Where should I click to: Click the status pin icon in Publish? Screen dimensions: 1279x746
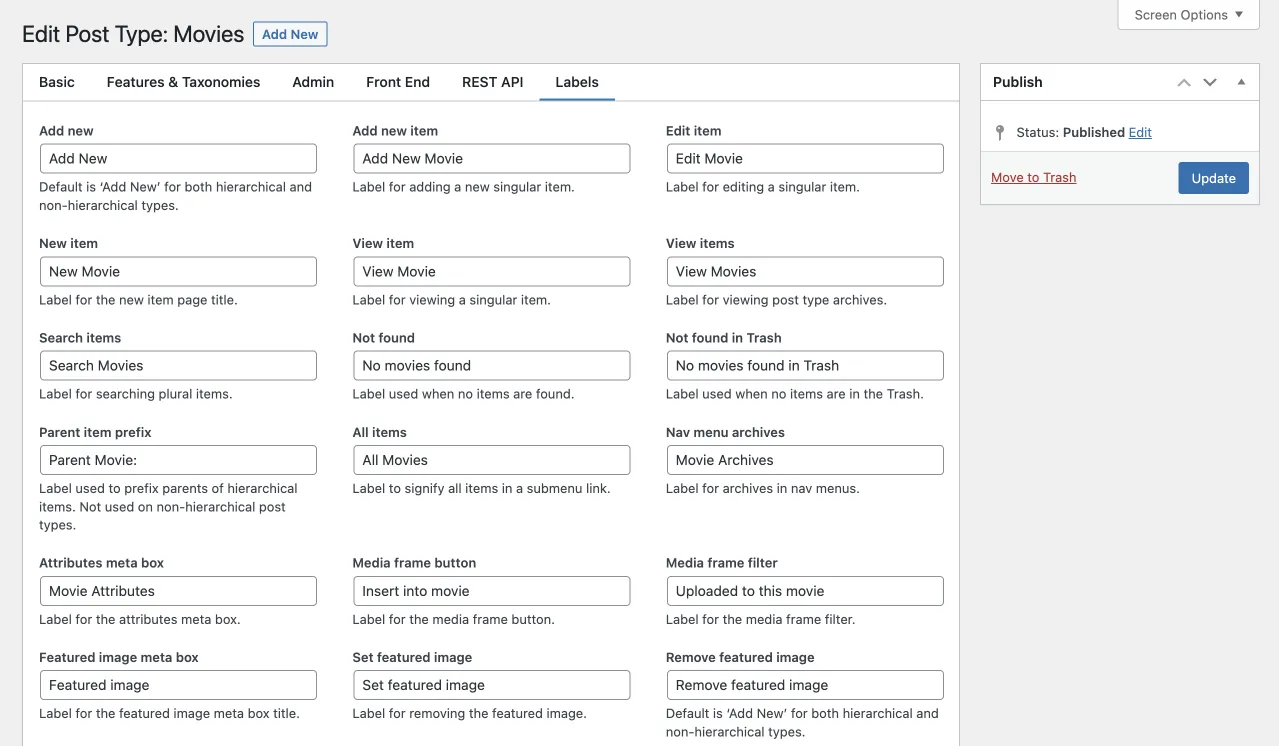pyautogui.click(x=1000, y=132)
